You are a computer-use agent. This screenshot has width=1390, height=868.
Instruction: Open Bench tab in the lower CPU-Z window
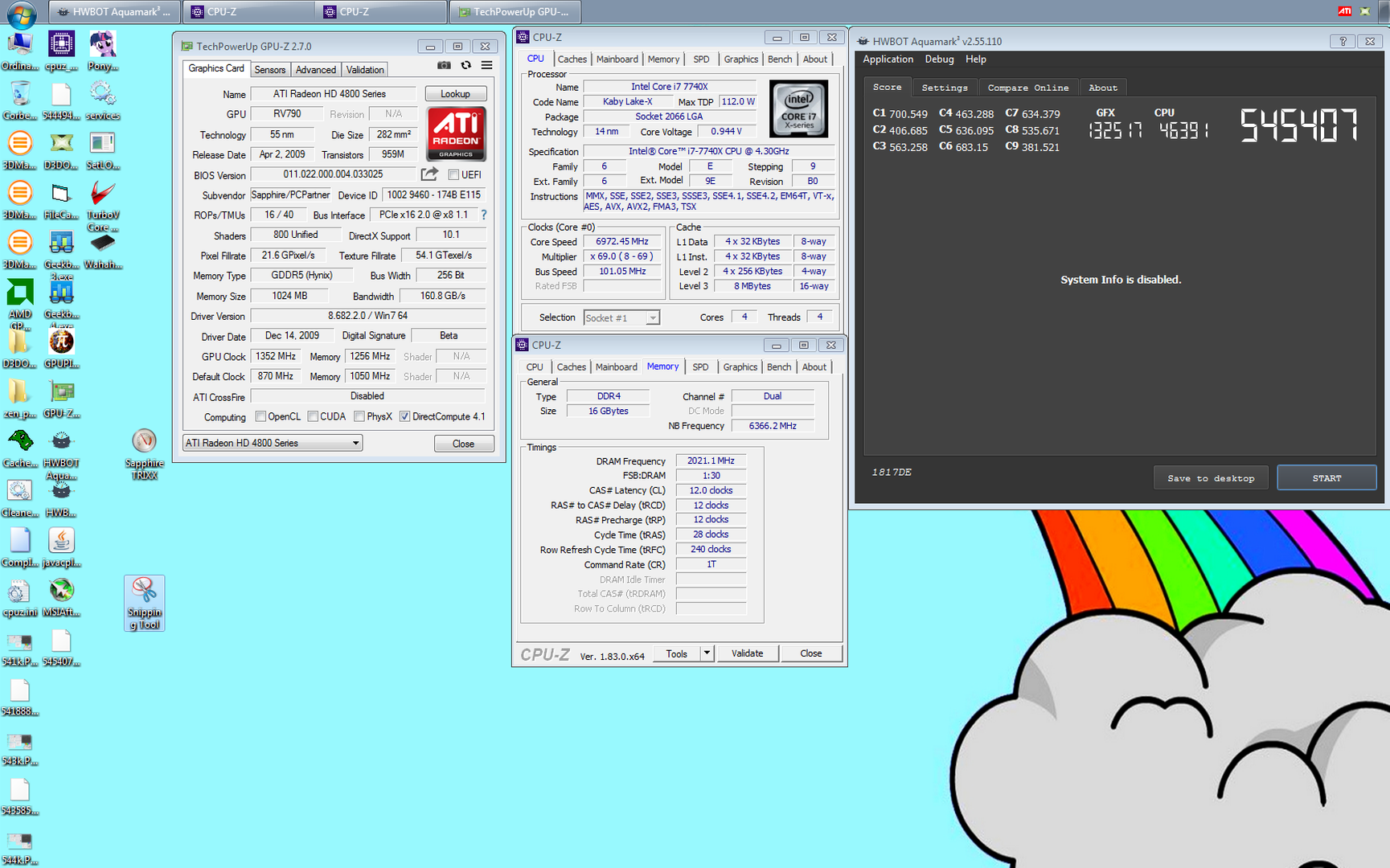pyautogui.click(x=778, y=367)
